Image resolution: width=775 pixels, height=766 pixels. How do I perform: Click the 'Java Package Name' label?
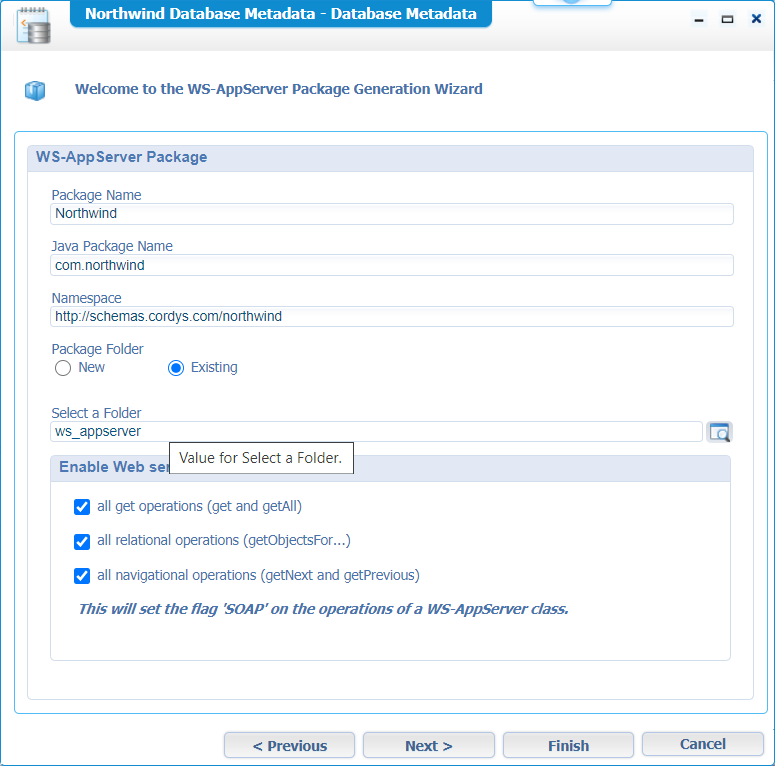coord(112,246)
